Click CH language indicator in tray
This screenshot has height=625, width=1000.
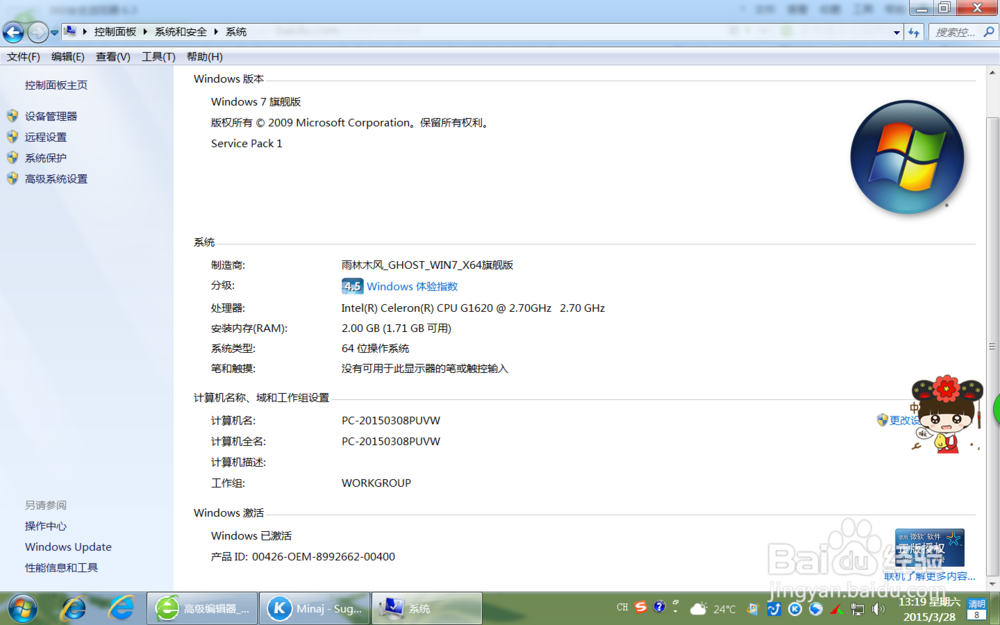[x=622, y=607]
